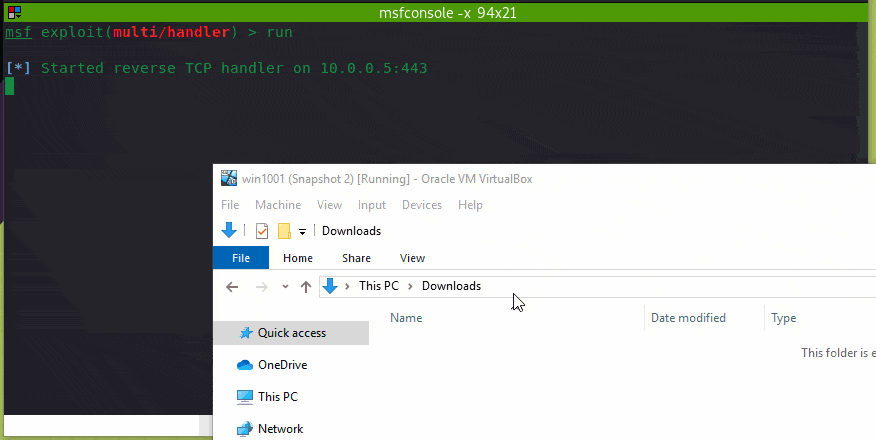Open the recent locations dropdown chevron
Viewport: 876px width, 440px height.
[x=285, y=286]
